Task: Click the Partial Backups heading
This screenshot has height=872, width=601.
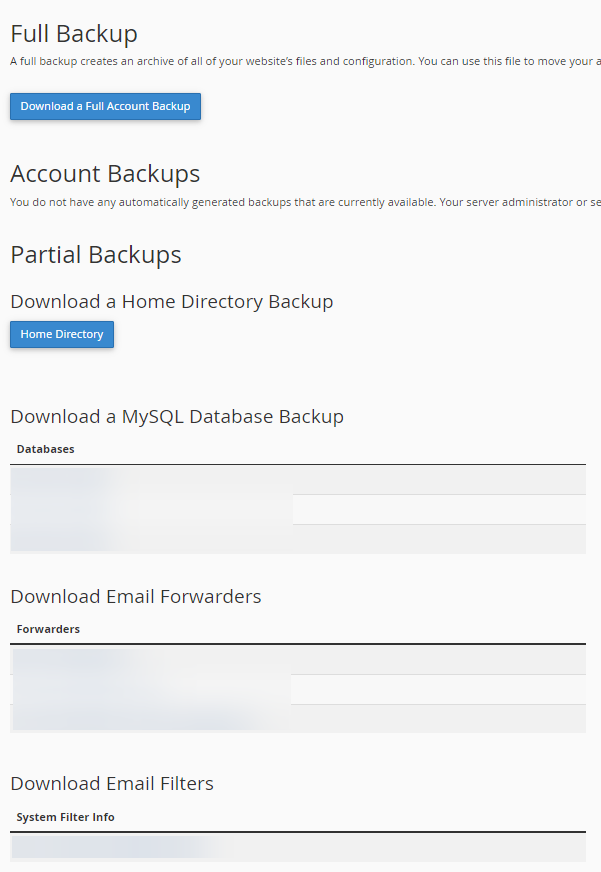Action: click(x=96, y=255)
